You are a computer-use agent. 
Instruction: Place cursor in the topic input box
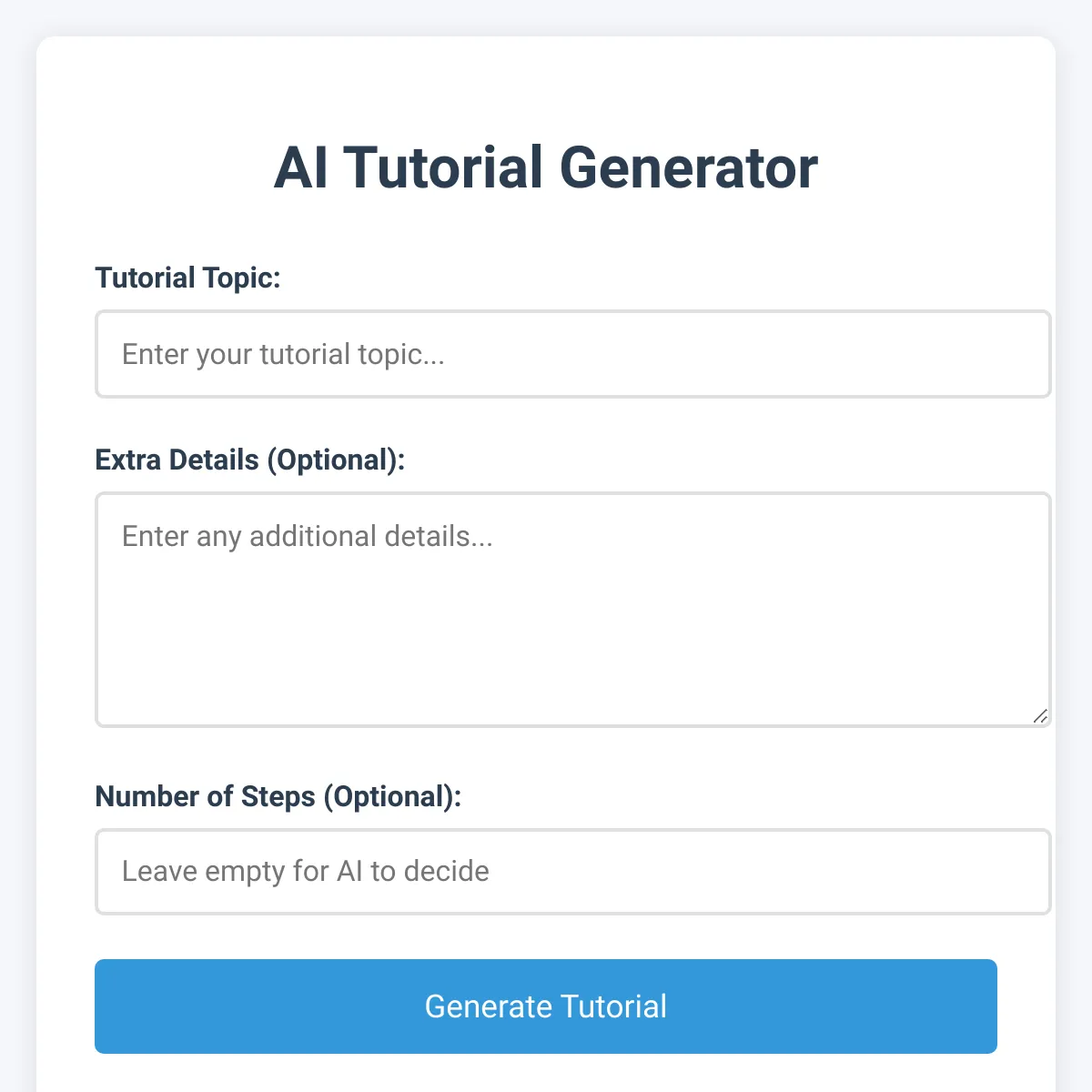tap(573, 354)
